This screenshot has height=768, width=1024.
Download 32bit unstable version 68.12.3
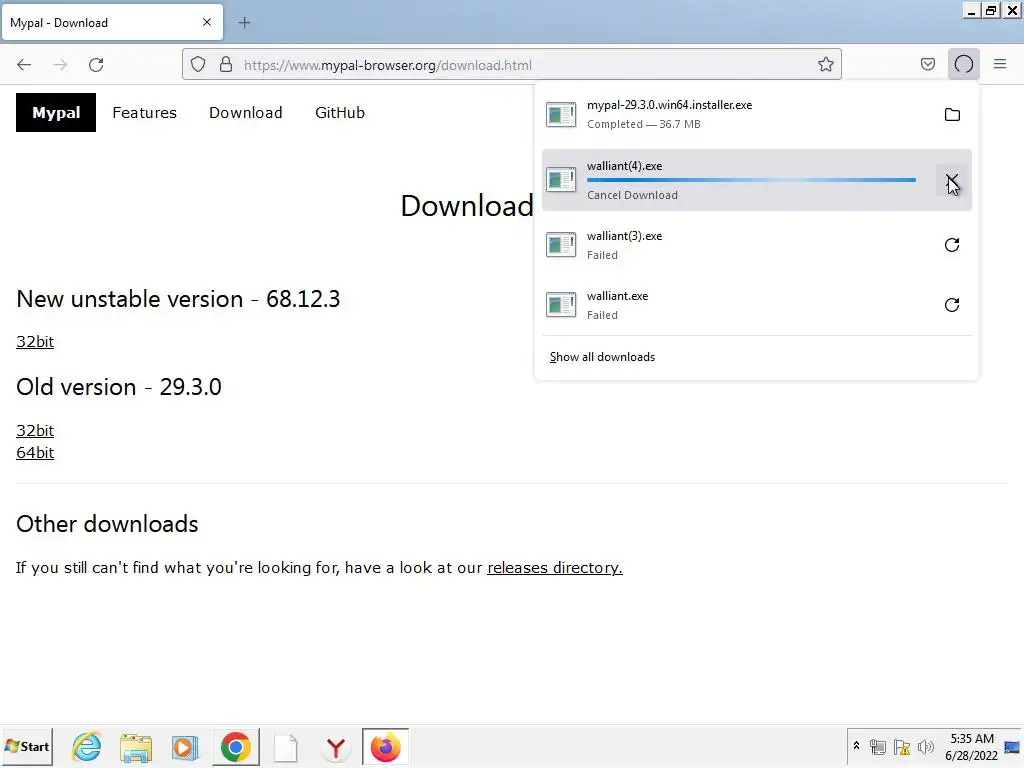click(x=35, y=342)
